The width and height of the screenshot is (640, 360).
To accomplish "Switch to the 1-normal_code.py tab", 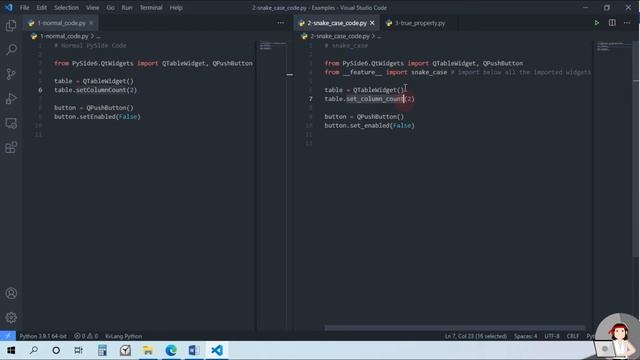I will (62, 23).
